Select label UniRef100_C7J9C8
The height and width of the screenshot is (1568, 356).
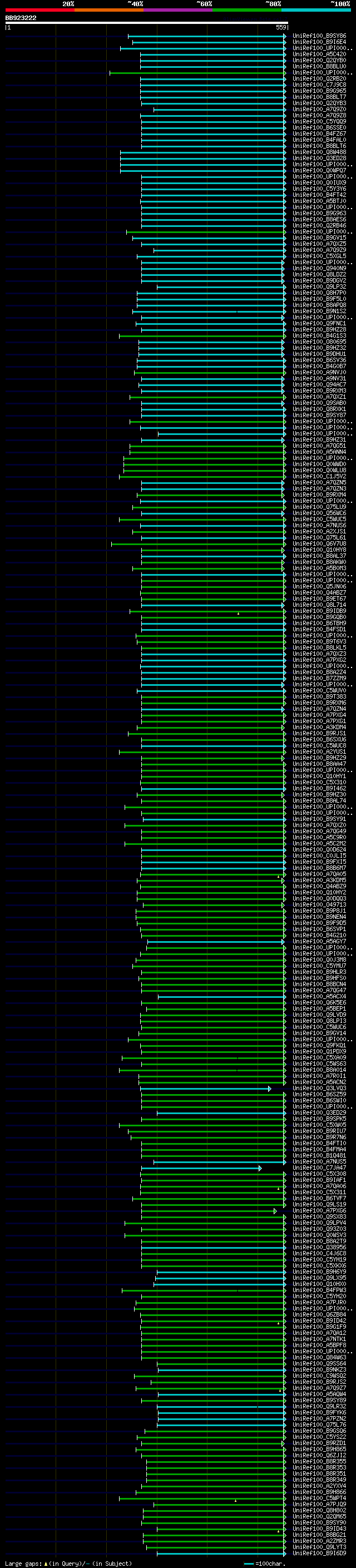tap(319, 85)
